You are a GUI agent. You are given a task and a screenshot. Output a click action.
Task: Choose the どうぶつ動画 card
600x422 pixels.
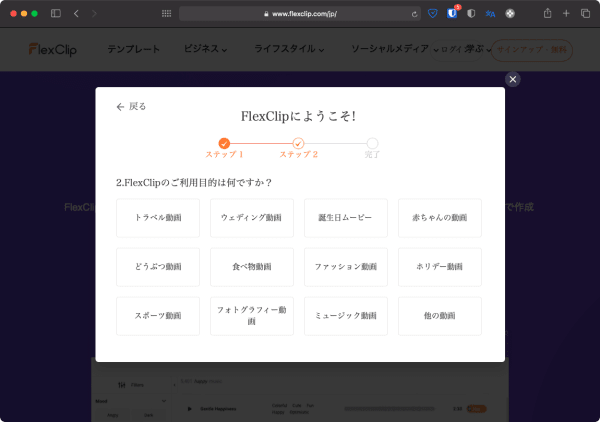point(158,267)
